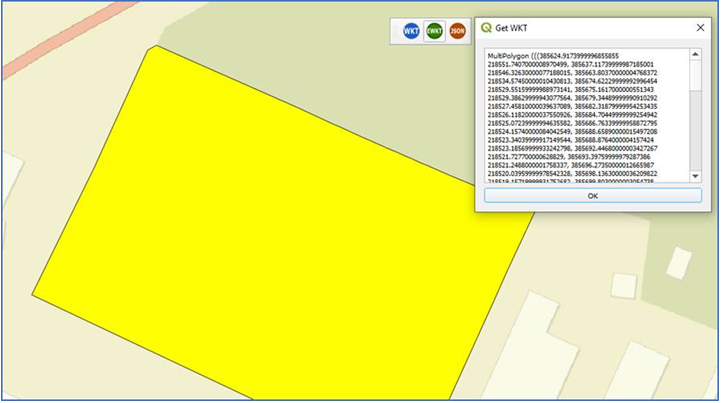Viewport: 721px width, 403px height.
Task: Click the line beginning 218546.3263
Action: pos(572,73)
